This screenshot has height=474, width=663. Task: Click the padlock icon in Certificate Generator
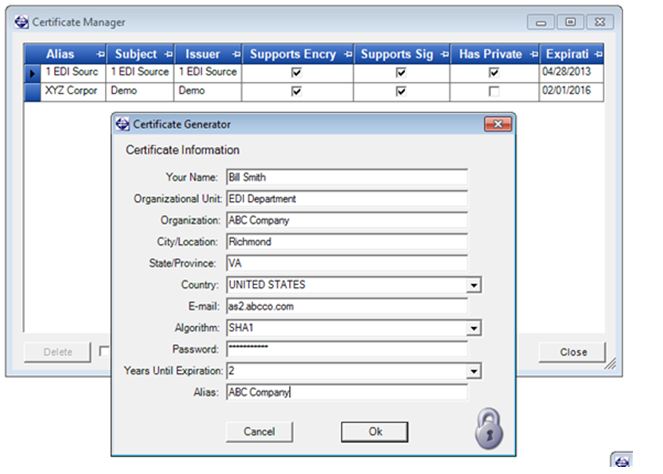[488, 427]
